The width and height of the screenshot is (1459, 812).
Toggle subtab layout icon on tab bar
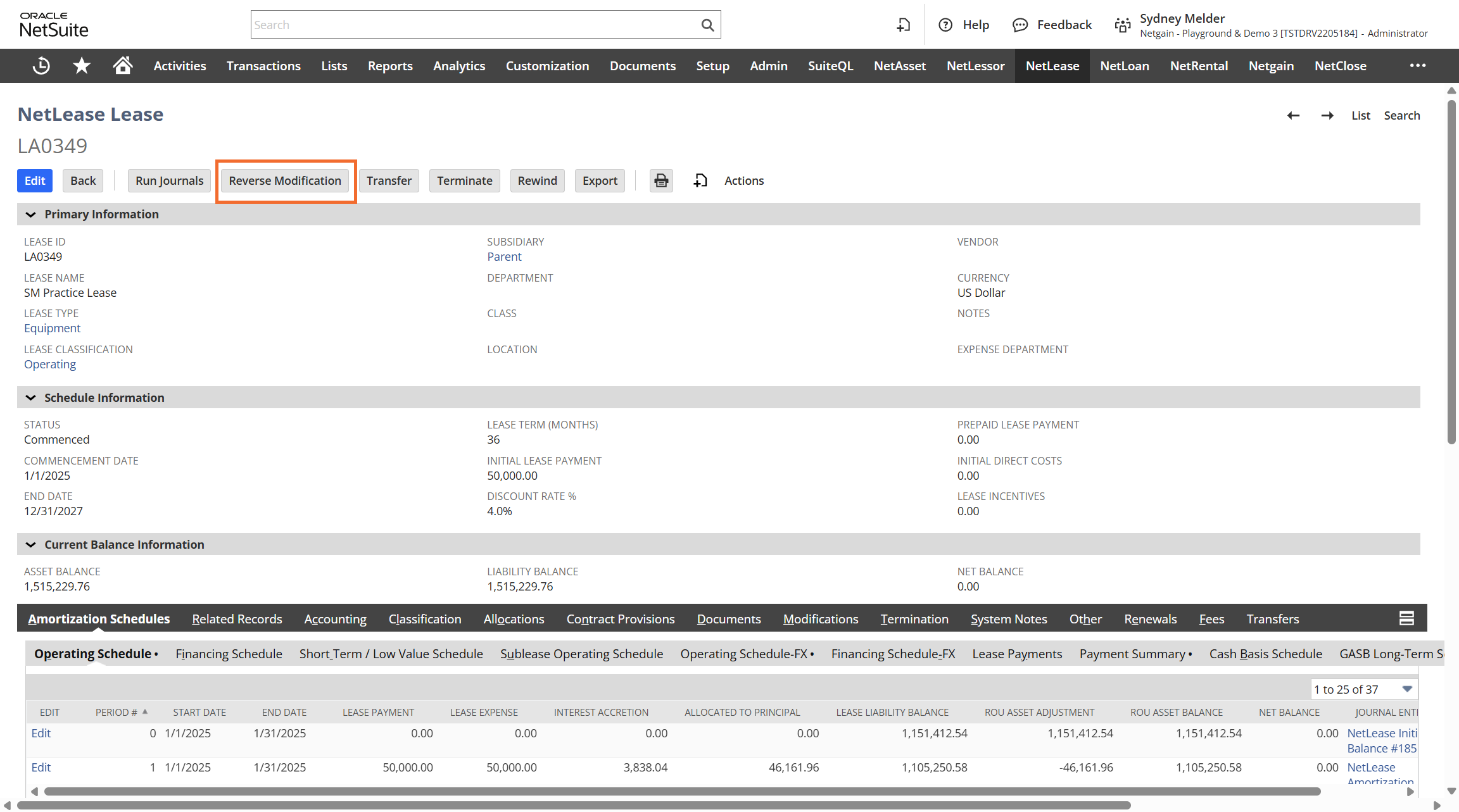1406,618
